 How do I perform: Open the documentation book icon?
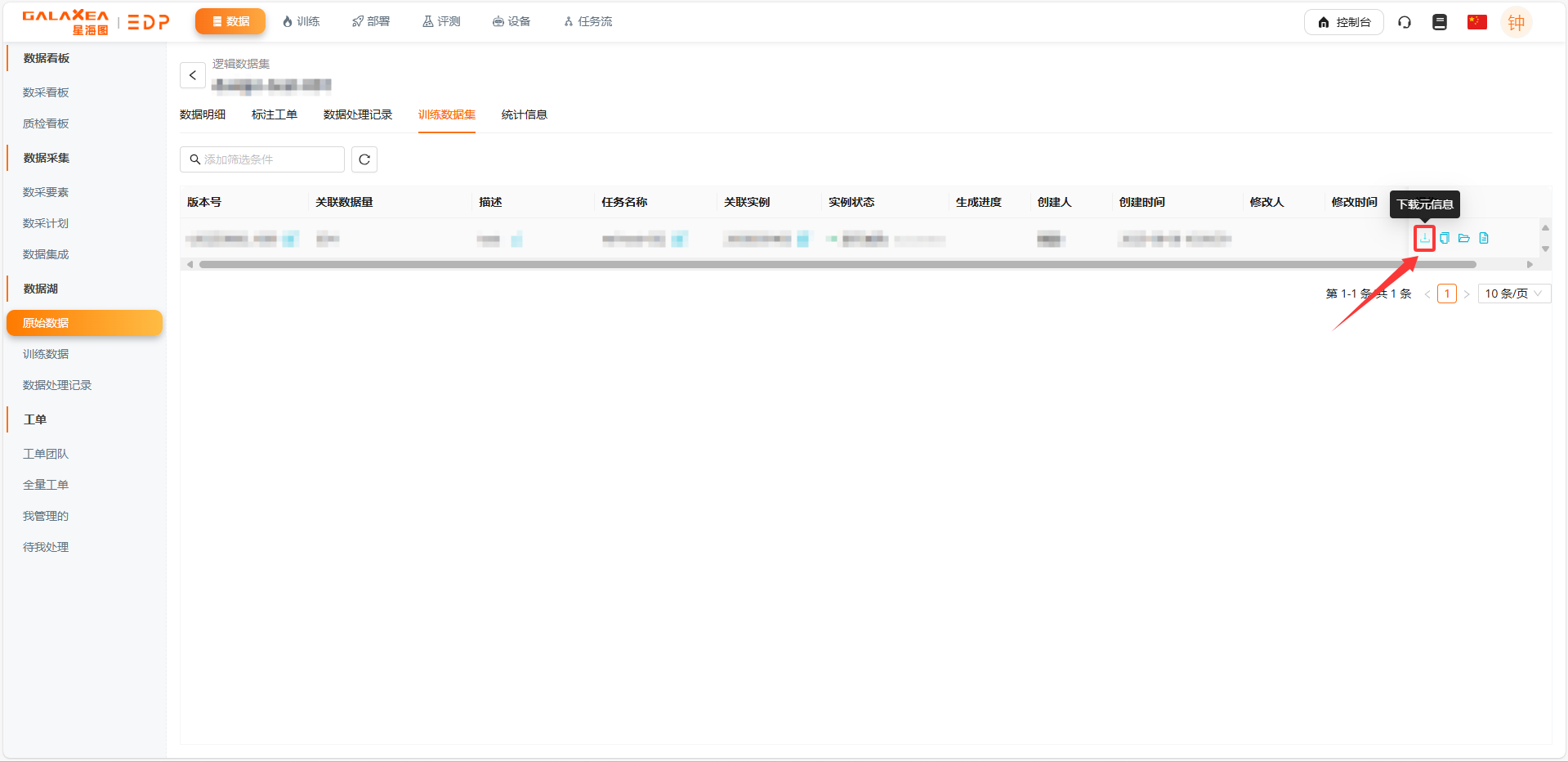click(1440, 22)
